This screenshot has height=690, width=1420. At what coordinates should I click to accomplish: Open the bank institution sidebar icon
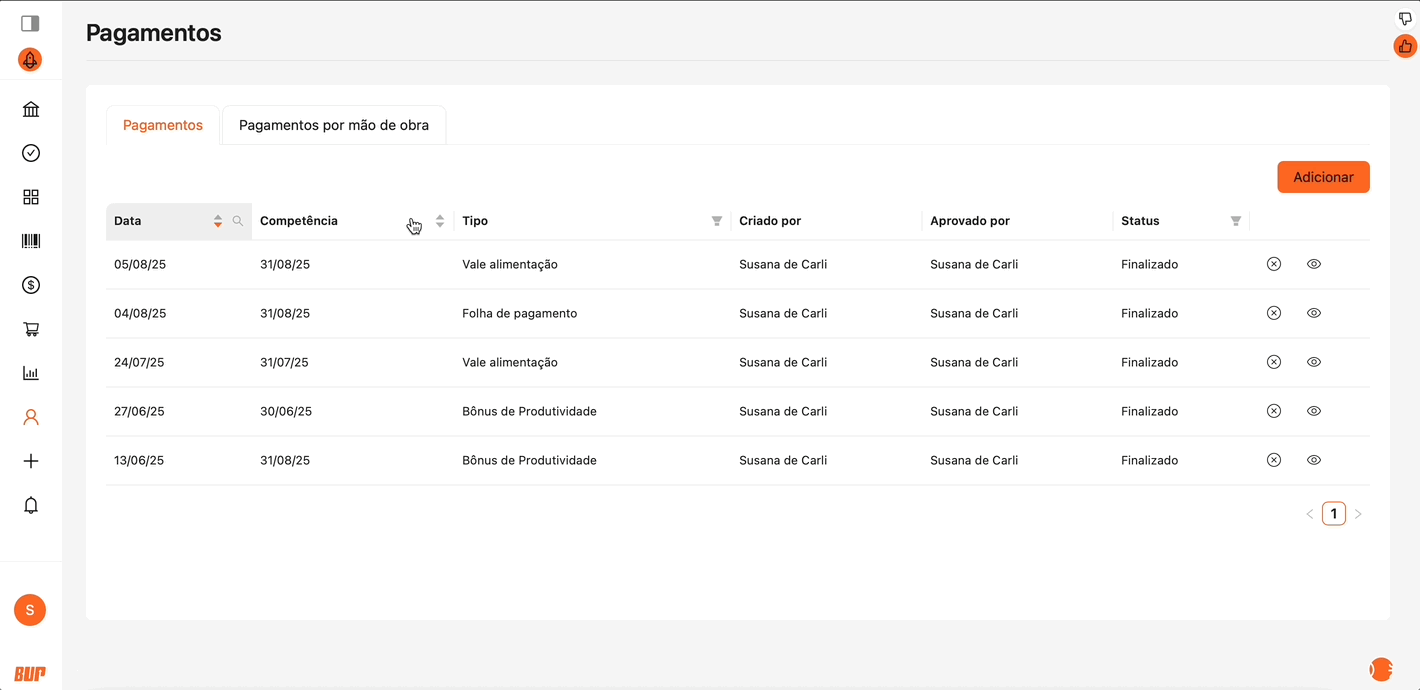tap(31, 109)
